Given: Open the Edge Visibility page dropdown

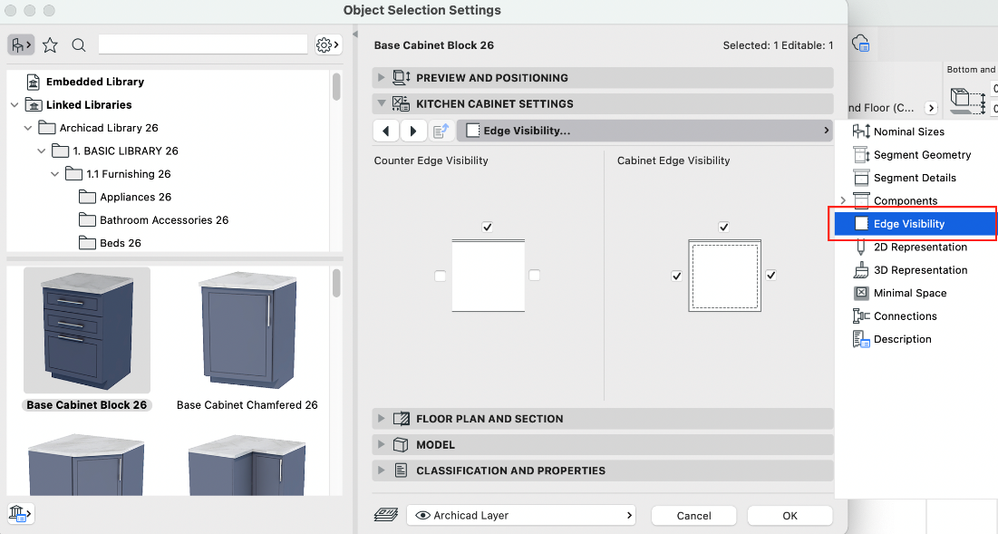Looking at the screenshot, I should pos(645,130).
